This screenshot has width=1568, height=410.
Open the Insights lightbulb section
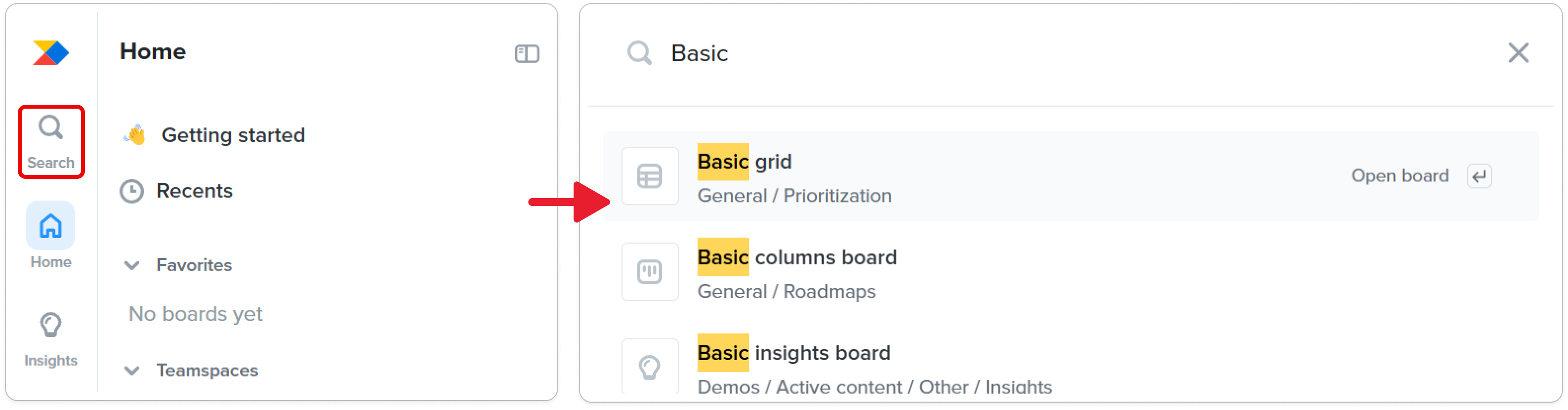click(51, 339)
